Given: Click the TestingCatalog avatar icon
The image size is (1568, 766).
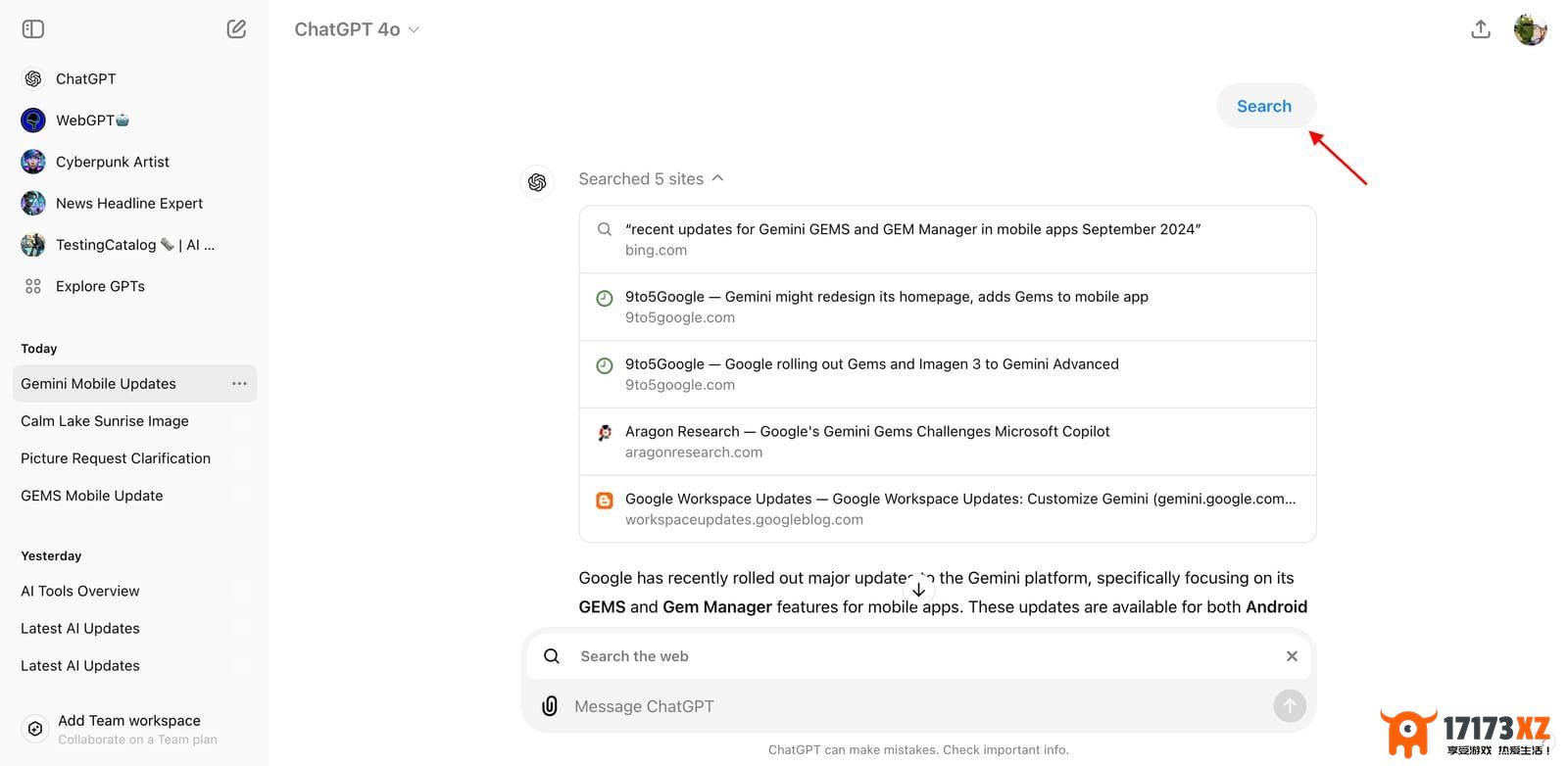Looking at the screenshot, I should point(33,245).
